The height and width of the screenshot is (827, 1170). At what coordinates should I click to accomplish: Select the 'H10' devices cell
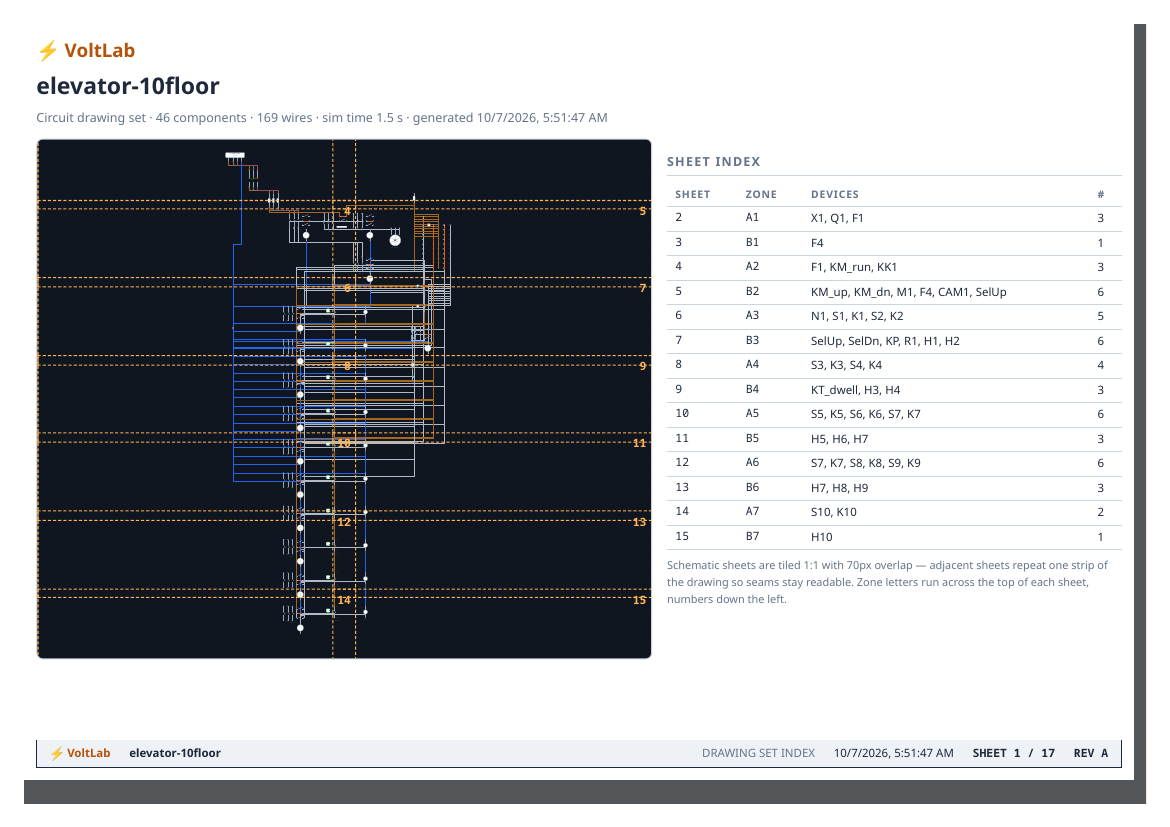(822, 537)
